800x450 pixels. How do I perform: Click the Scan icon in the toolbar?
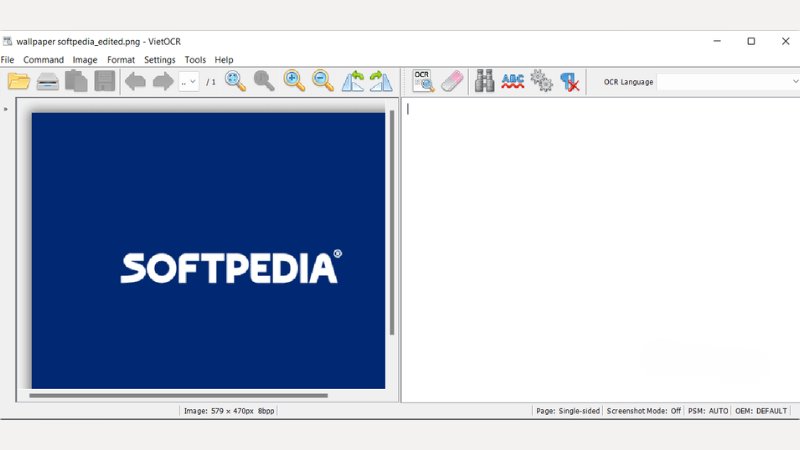tap(47, 81)
